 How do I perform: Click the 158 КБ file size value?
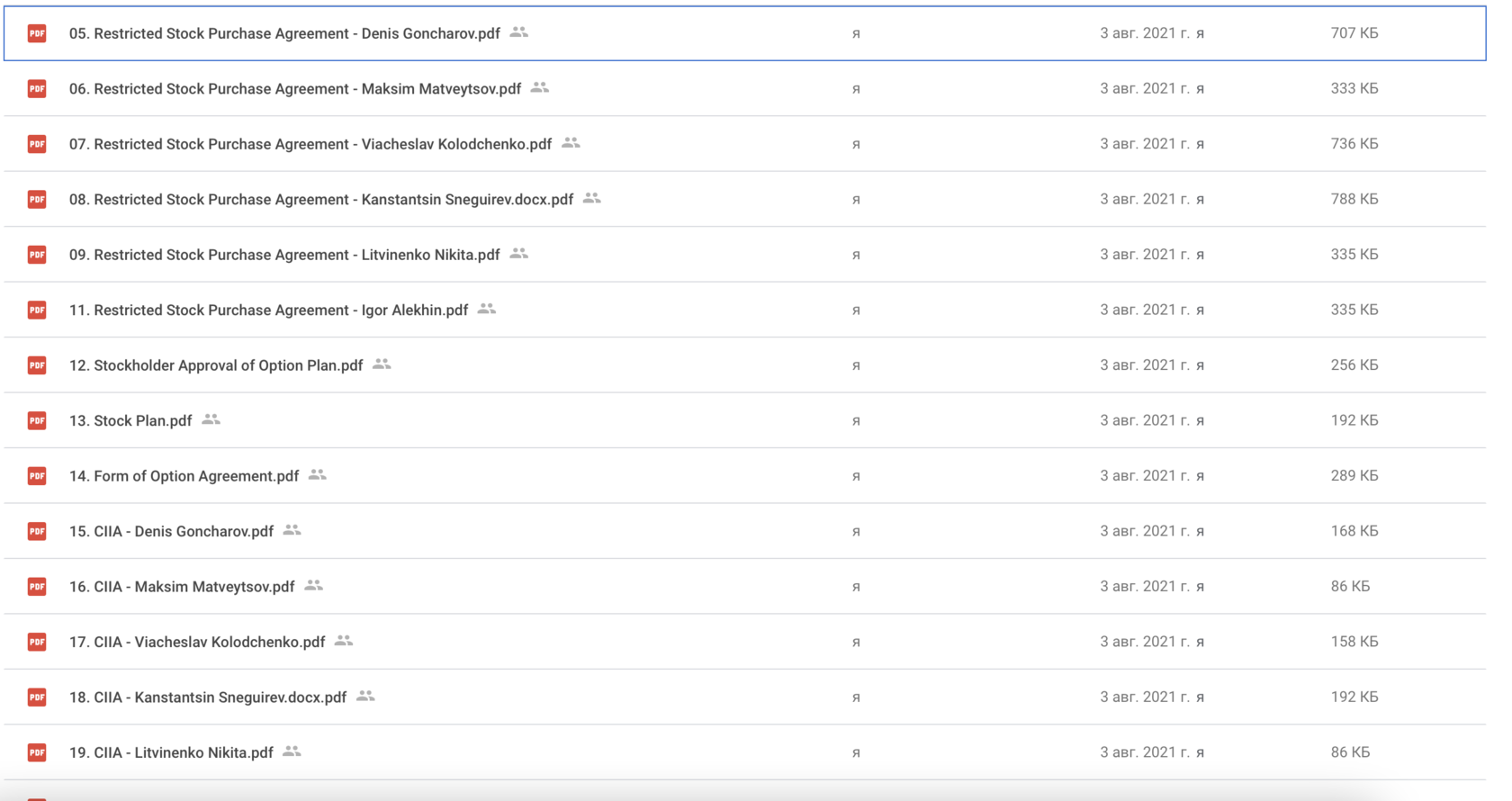[x=1354, y=642]
